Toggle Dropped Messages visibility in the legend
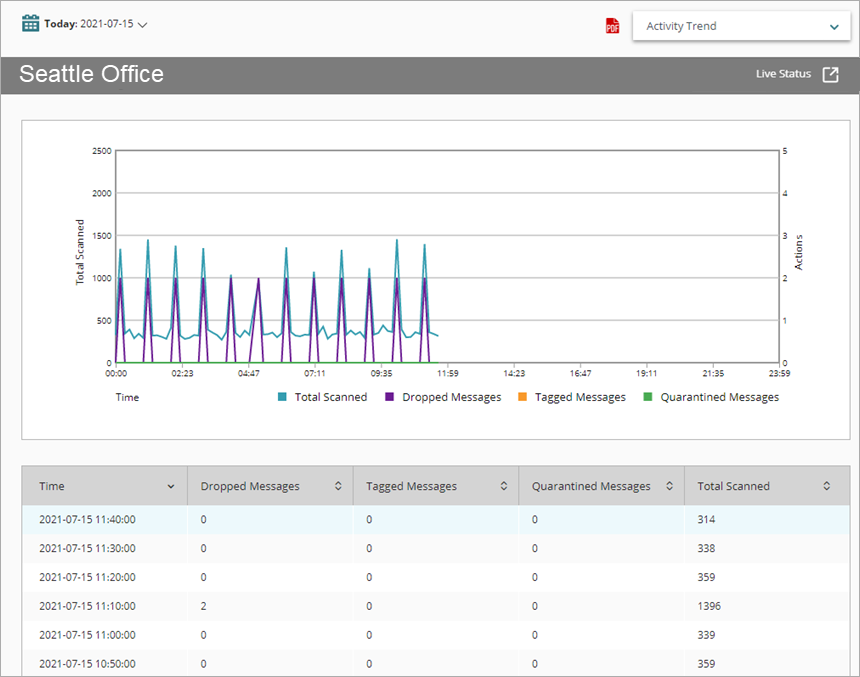Viewport: 860px width, 677px height. pos(445,397)
